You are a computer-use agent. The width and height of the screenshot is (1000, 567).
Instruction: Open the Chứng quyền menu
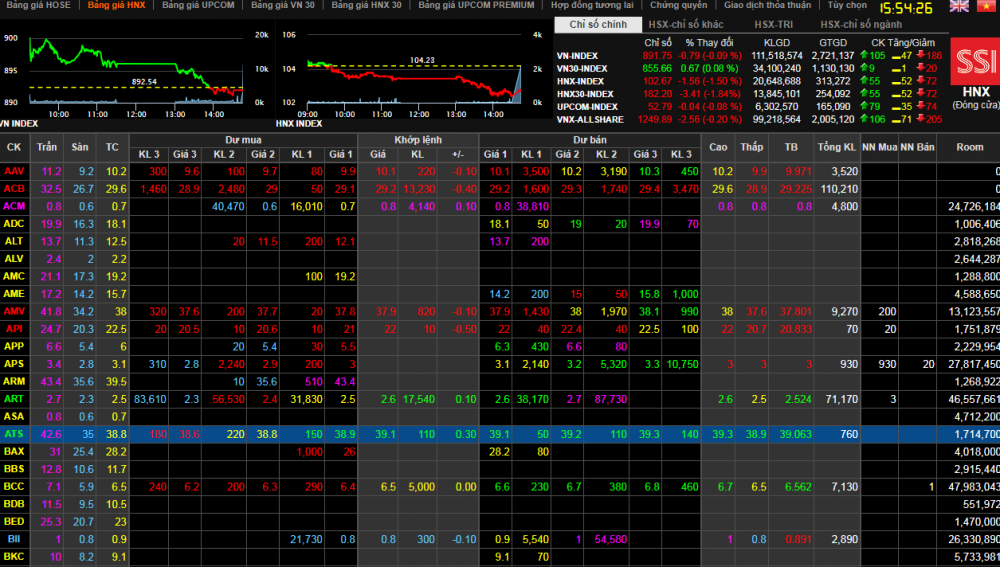[x=678, y=6]
